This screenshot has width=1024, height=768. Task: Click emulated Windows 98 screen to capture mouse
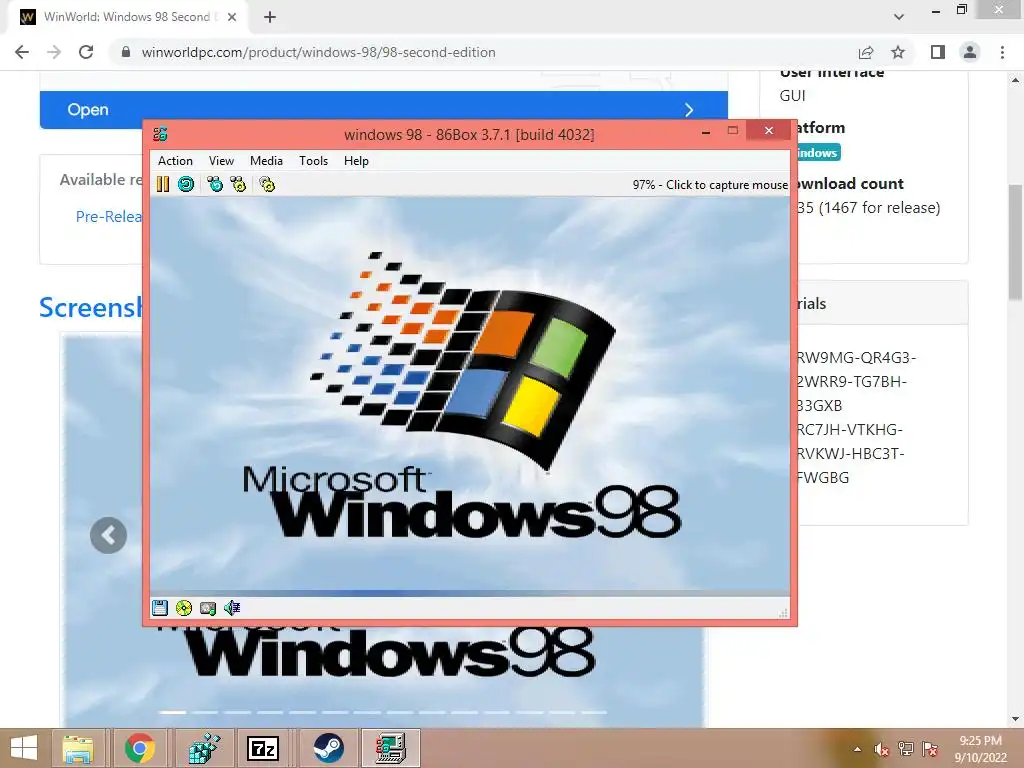coord(470,394)
